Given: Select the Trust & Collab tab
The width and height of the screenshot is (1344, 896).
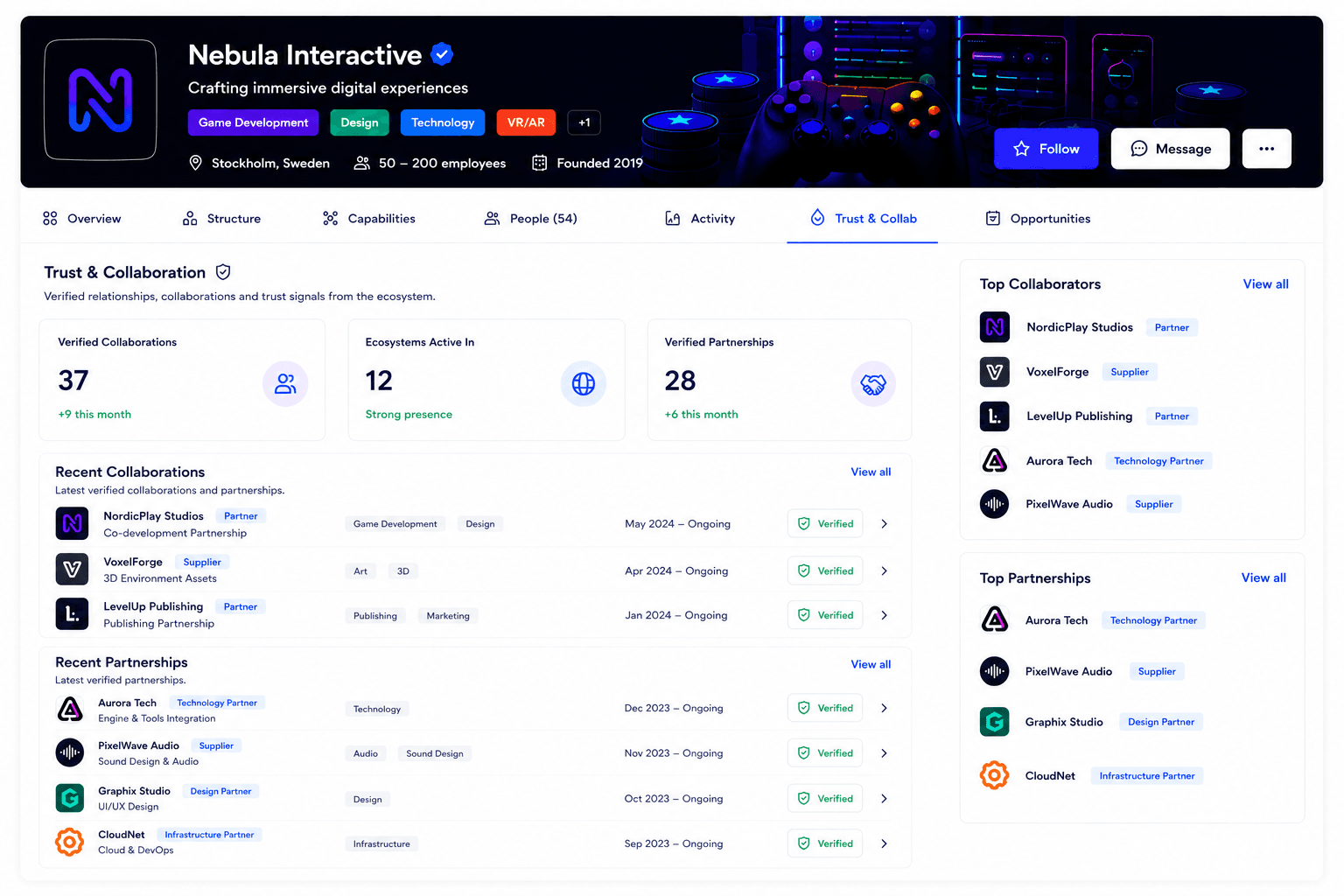Looking at the screenshot, I should pyautogui.click(x=863, y=219).
